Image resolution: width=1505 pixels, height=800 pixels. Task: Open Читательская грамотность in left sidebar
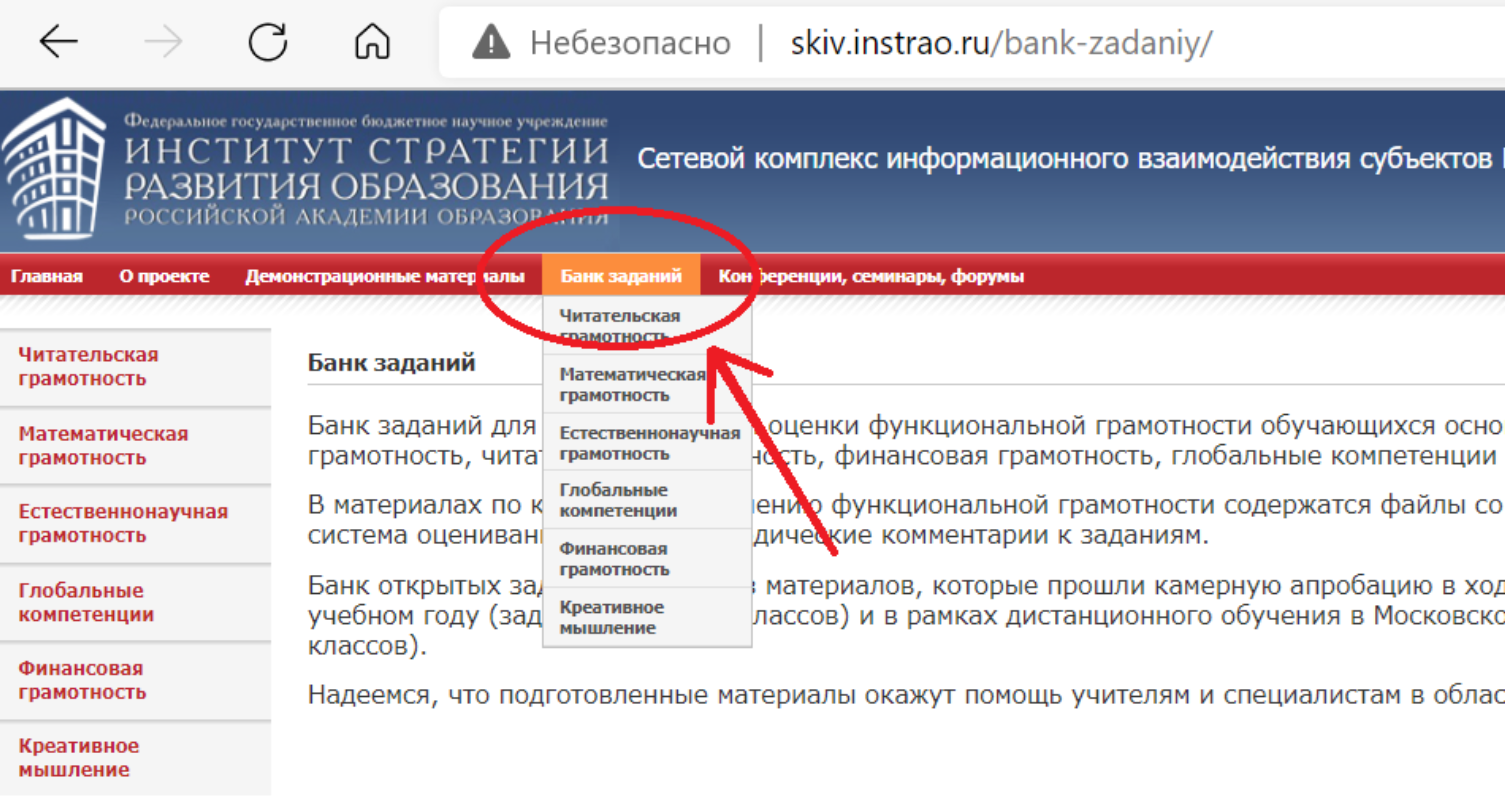(88, 367)
